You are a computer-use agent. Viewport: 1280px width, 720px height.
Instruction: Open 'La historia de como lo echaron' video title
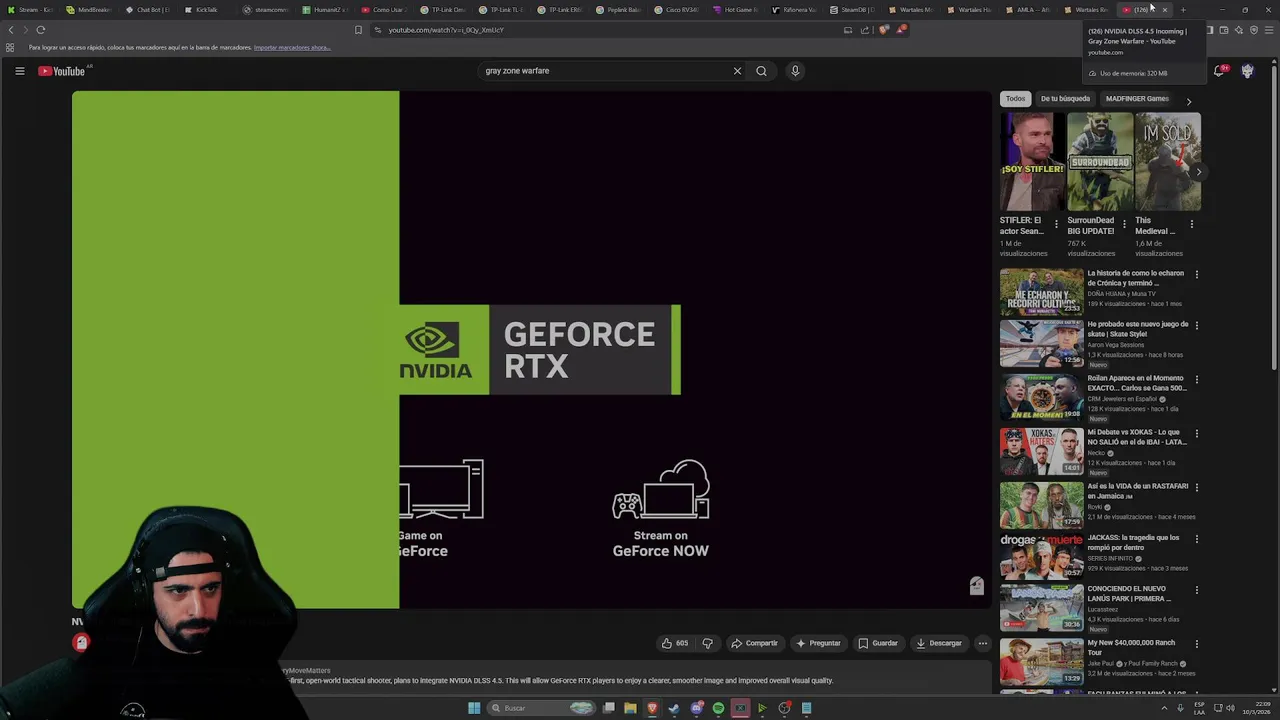pos(1136,278)
